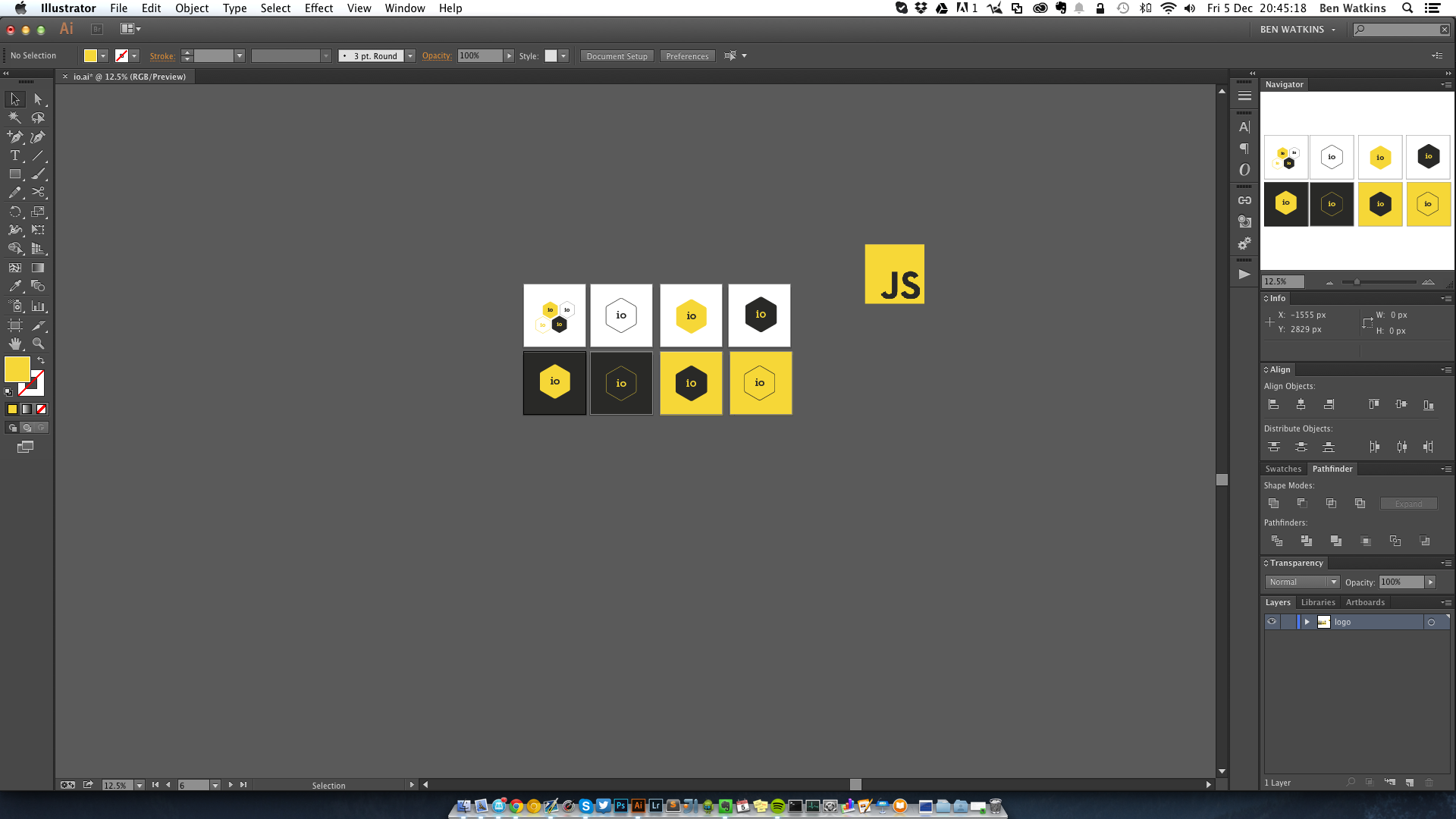1456x819 pixels.
Task: Click Vertical Align Top icon
Action: pyautogui.click(x=1373, y=405)
